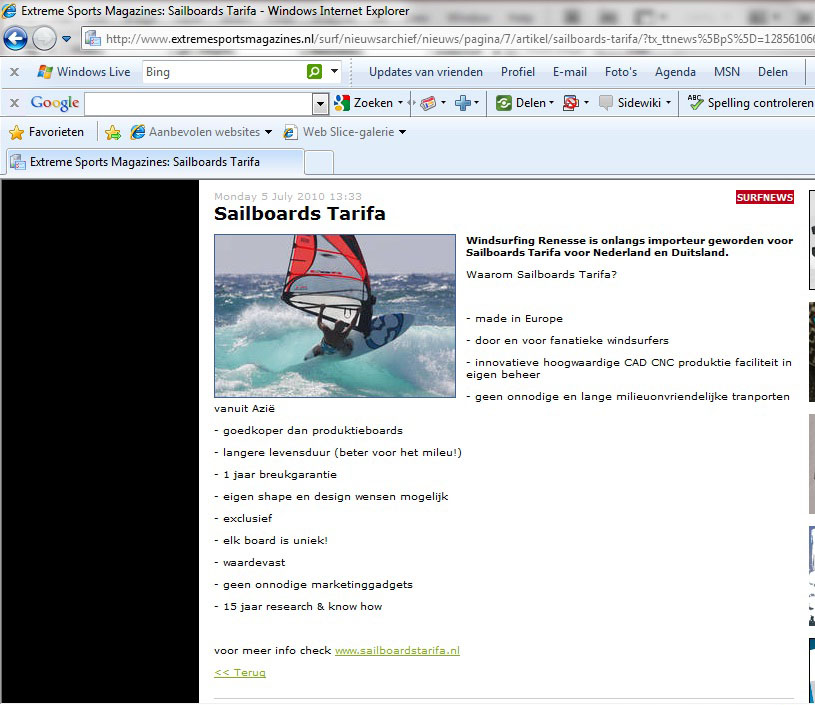This screenshot has width=815, height=705.
Task: Click the Google Zoeken search button
Action: [x=363, y=103]
